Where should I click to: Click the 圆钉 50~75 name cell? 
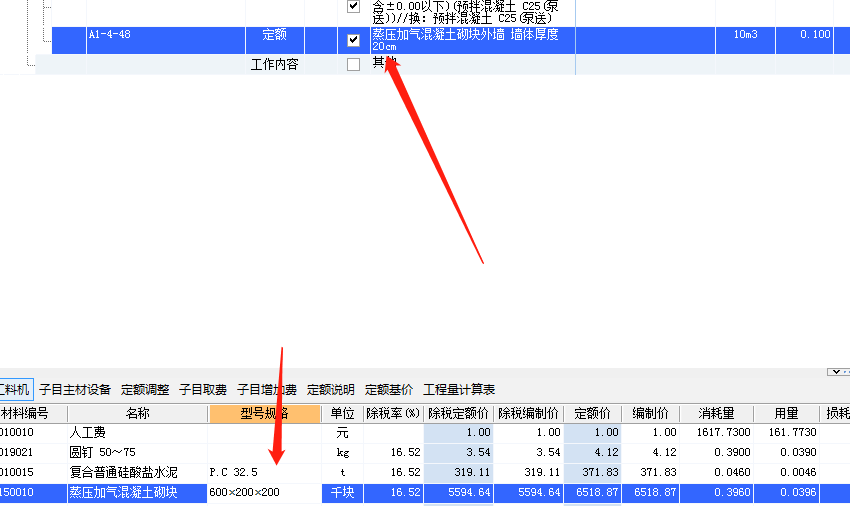pyautogui.click(x=138, y=452)
